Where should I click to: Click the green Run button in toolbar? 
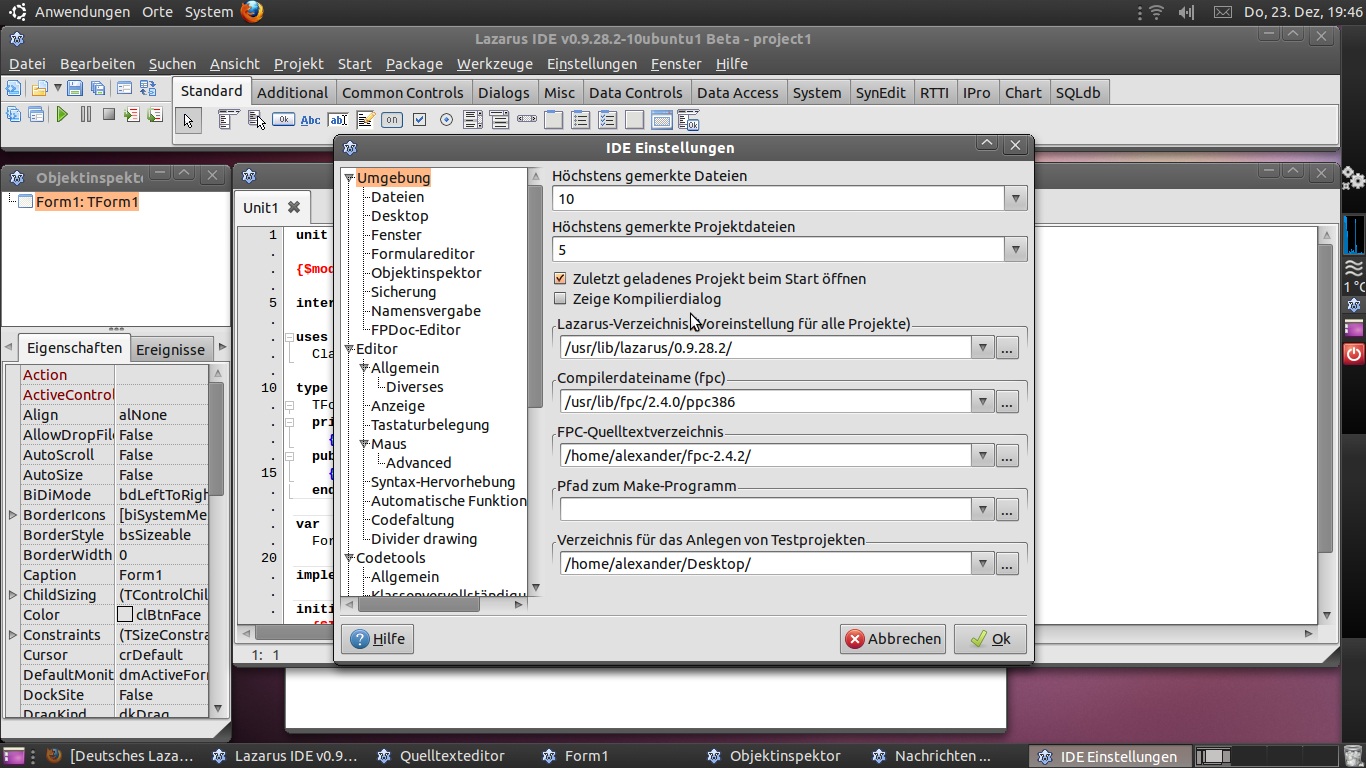click(x=62, y=115)
